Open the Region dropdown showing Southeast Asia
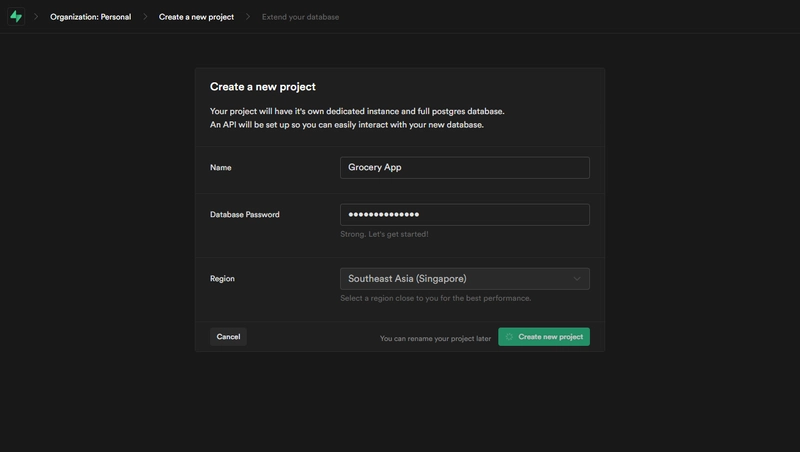This screenshot has height=452, width=800. 465,279
